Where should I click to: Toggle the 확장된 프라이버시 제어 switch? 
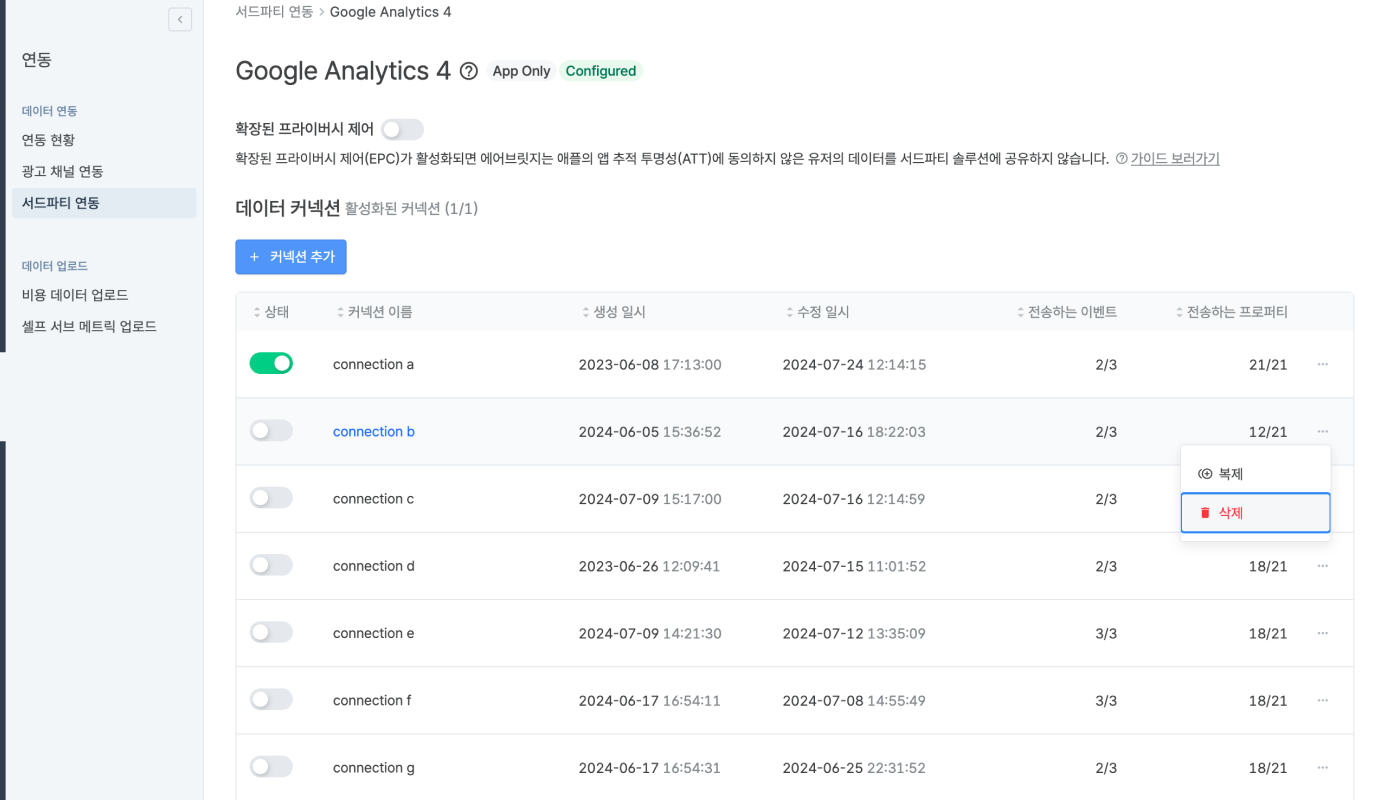(402, 129)
